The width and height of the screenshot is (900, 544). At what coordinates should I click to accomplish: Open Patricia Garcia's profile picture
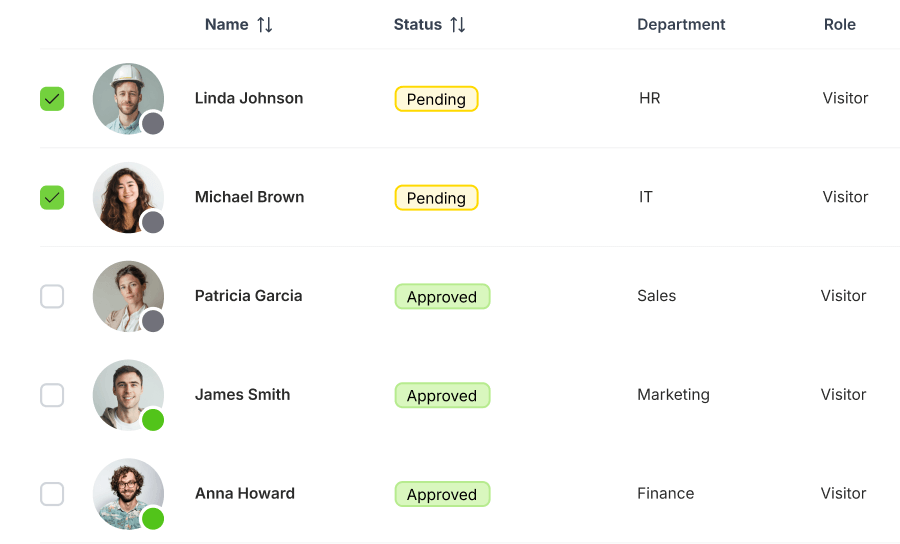127,294
